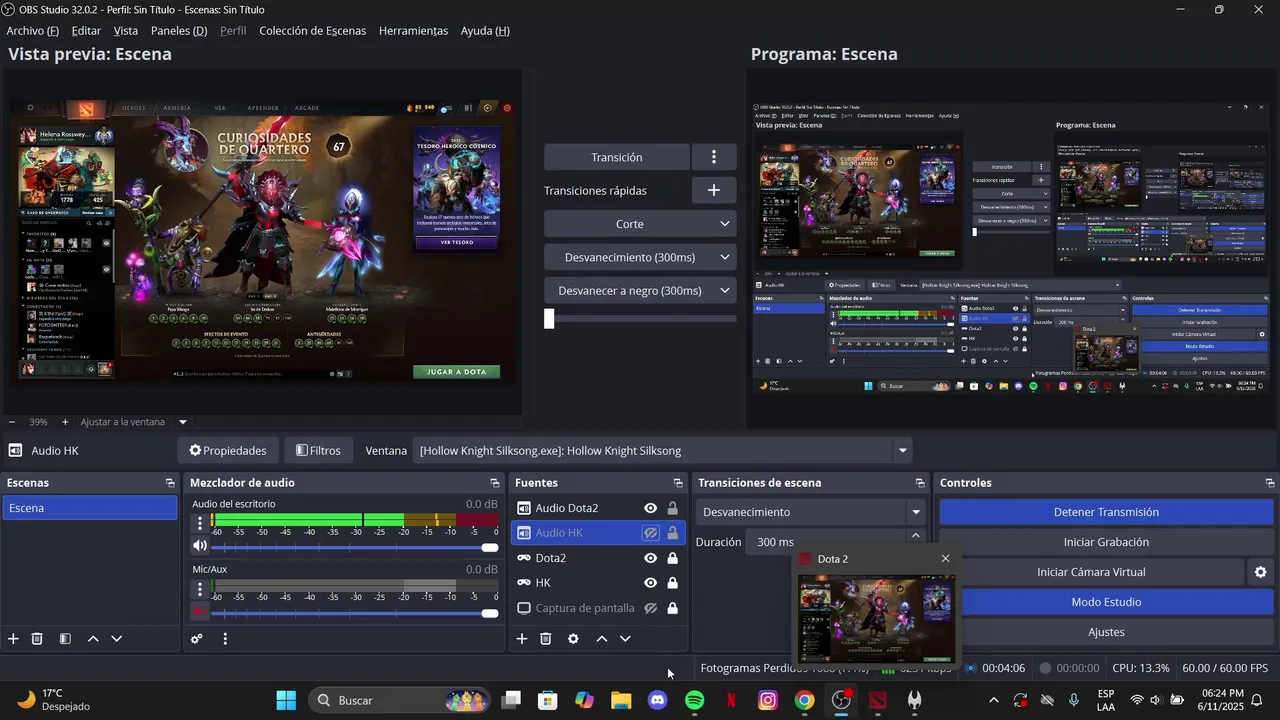Show the Captura de pantalla source
Screen dimensions: 1280x720
651,608
